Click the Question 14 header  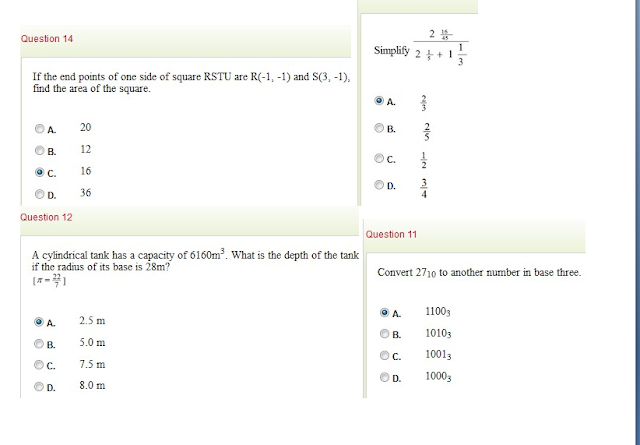[x=47, y=39]
